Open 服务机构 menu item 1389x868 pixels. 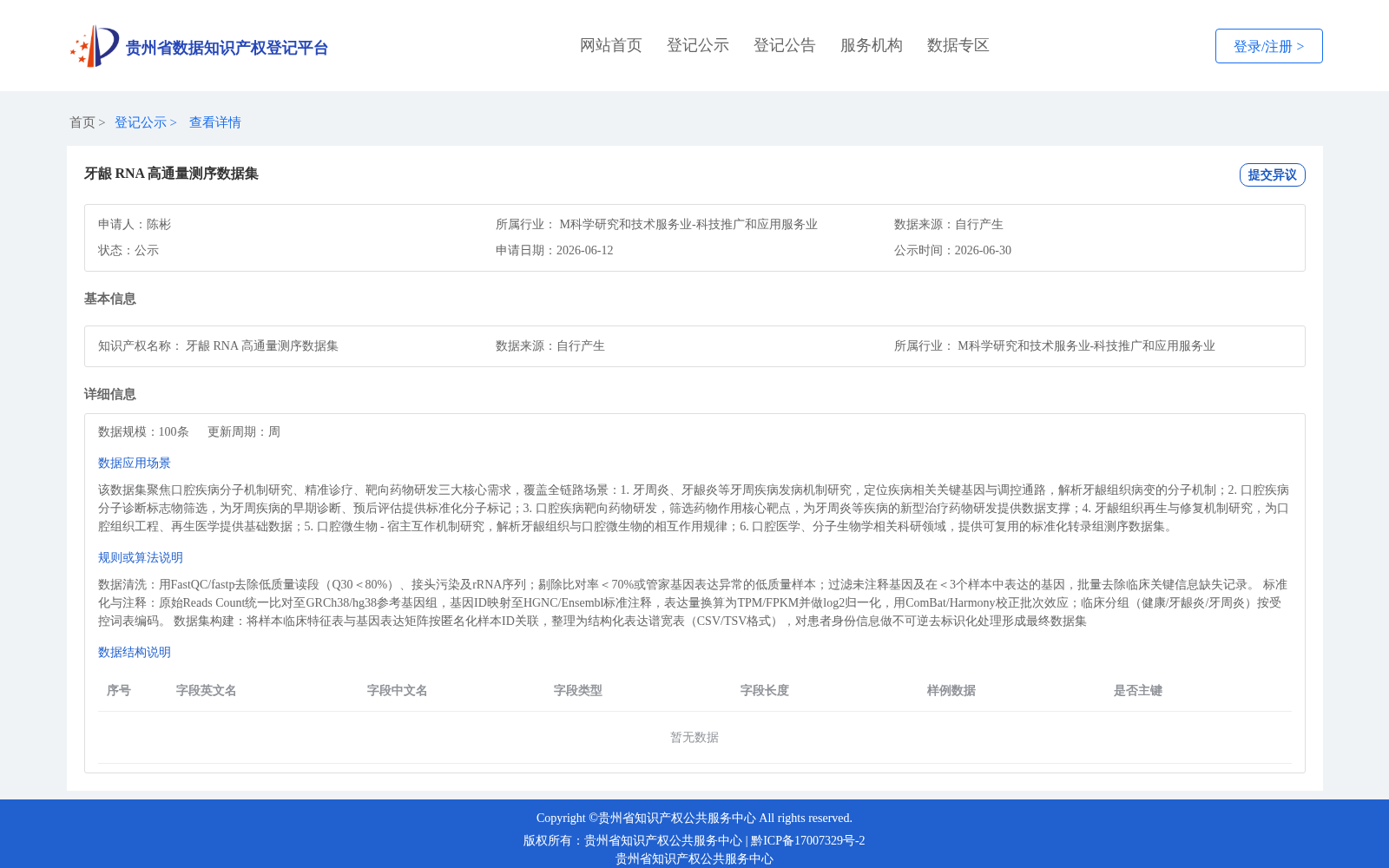click(872, 45)
